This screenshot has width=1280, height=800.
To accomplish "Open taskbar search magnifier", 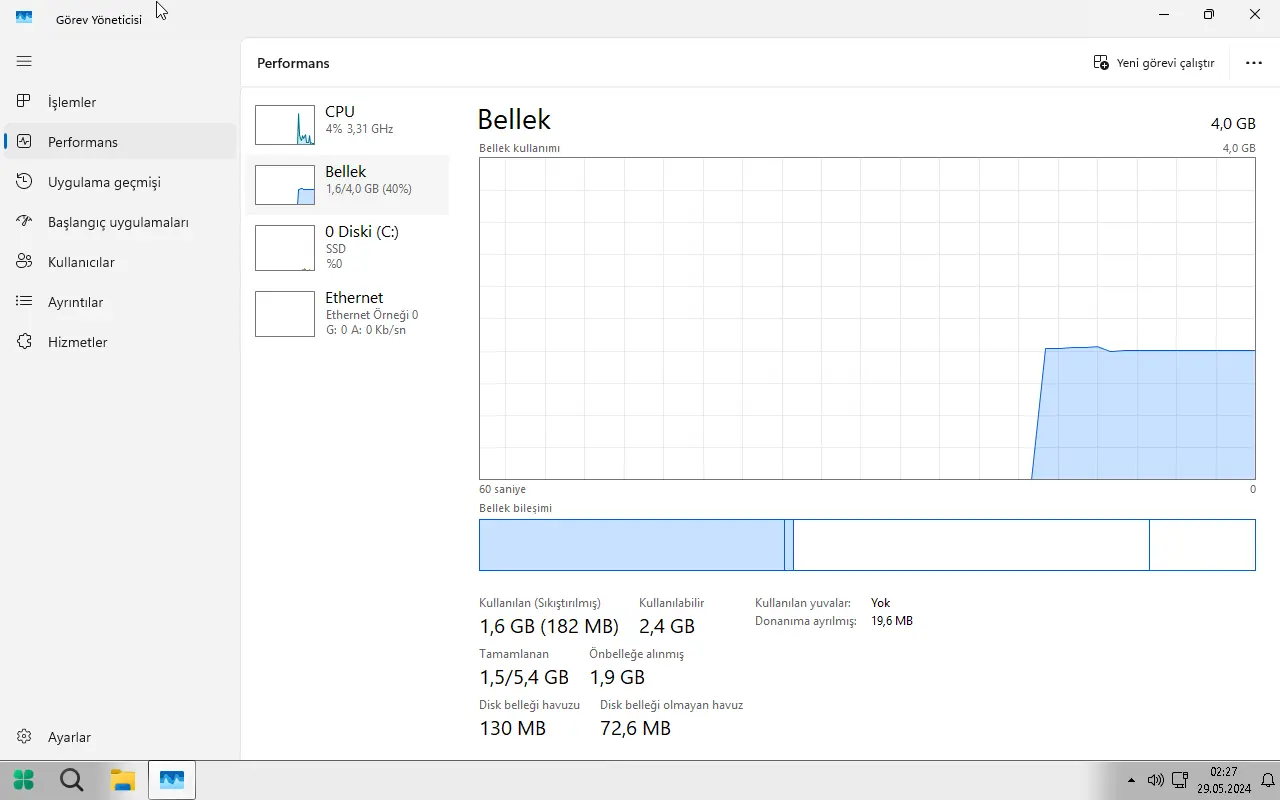I will click(x=72, y=780).
